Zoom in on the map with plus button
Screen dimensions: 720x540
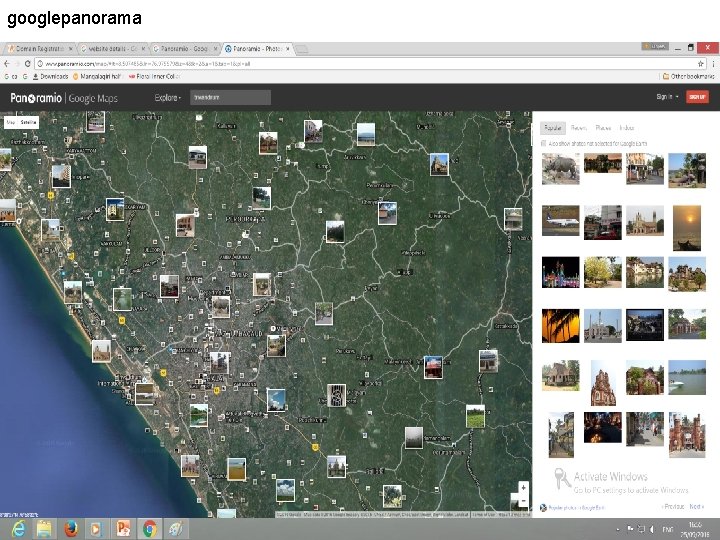pos(523,488)
